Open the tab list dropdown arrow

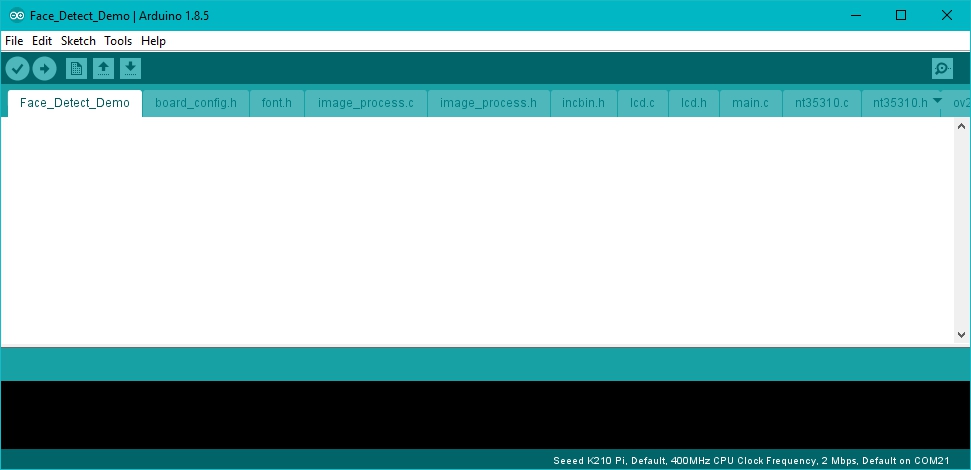[x=937, y=100]
